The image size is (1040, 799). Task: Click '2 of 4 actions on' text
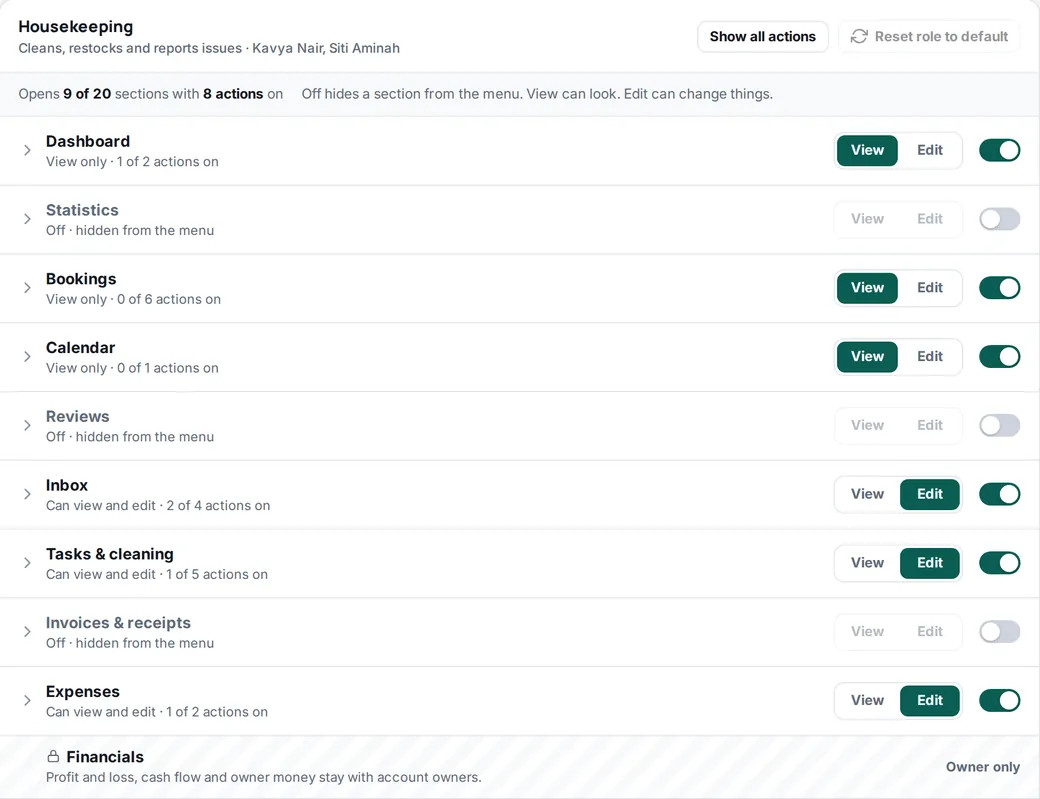tap(218, 505)
